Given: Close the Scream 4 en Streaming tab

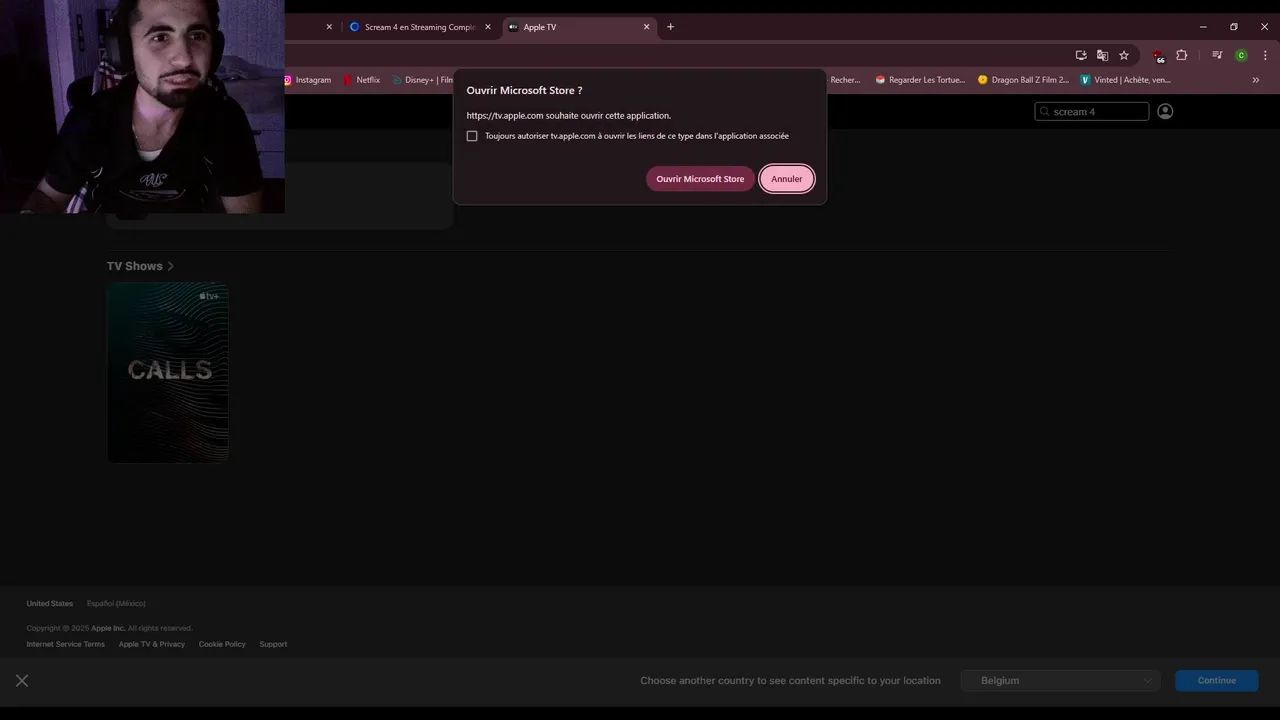Looking at the screenshot, I should pos(488,27).
